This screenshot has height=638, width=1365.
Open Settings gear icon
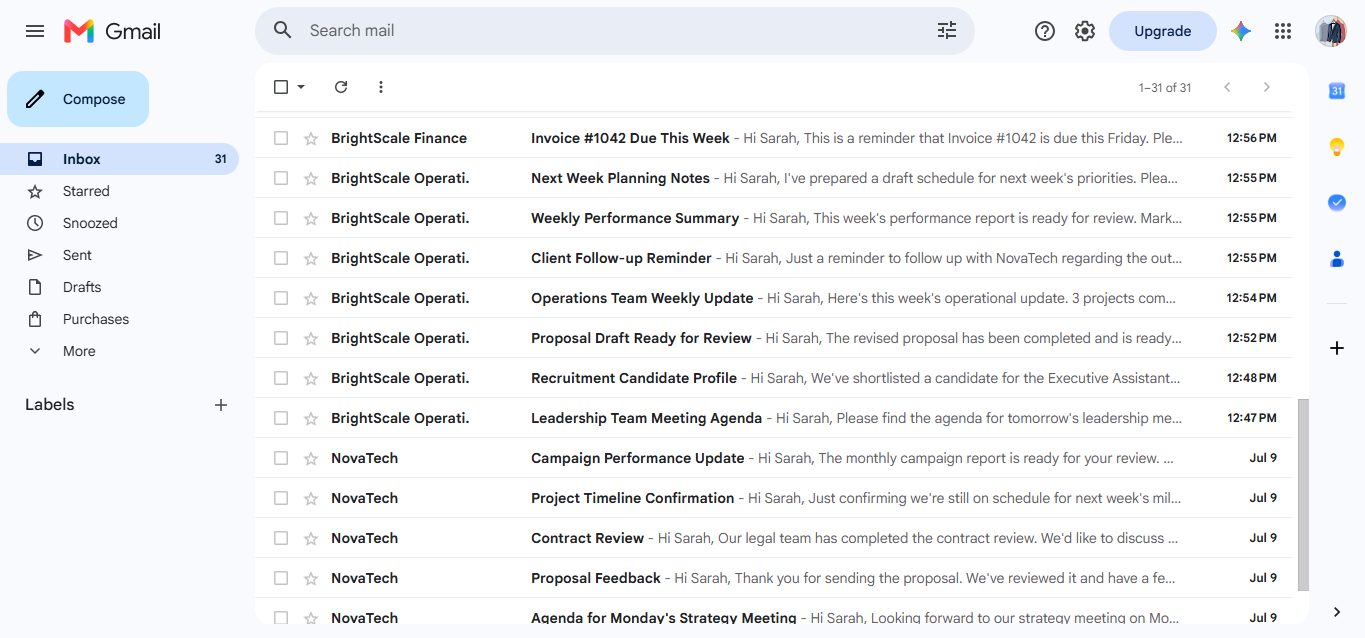(1085, 31)
